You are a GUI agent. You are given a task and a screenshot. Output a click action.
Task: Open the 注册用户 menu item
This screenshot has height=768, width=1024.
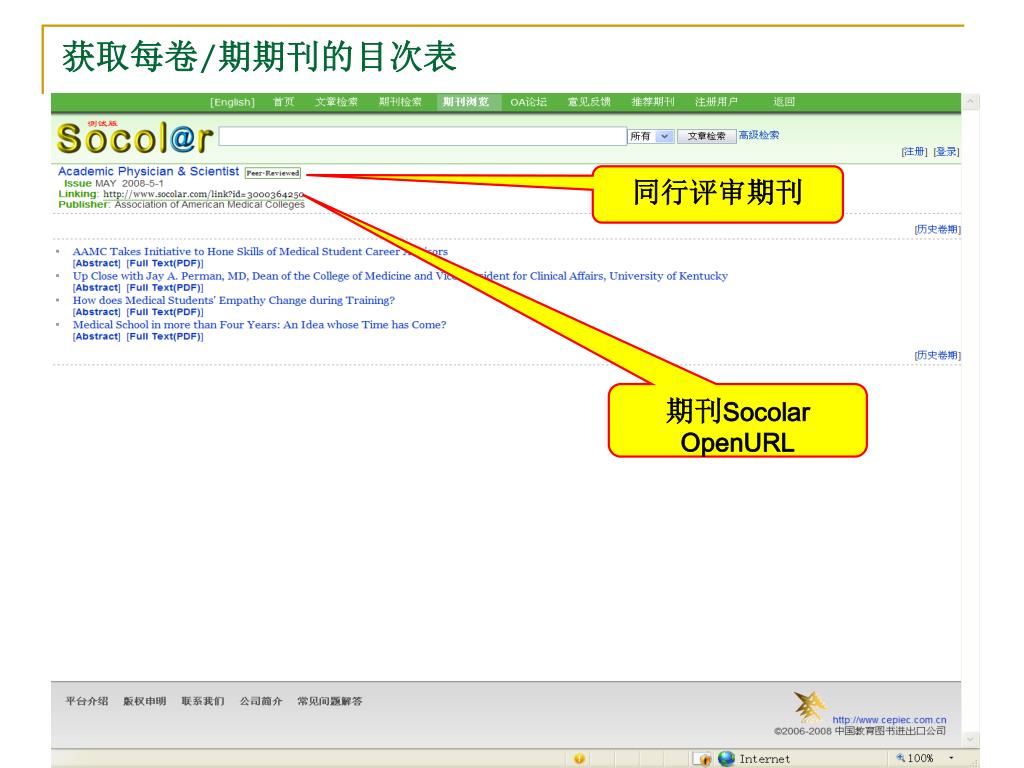(x=716, y=102)
